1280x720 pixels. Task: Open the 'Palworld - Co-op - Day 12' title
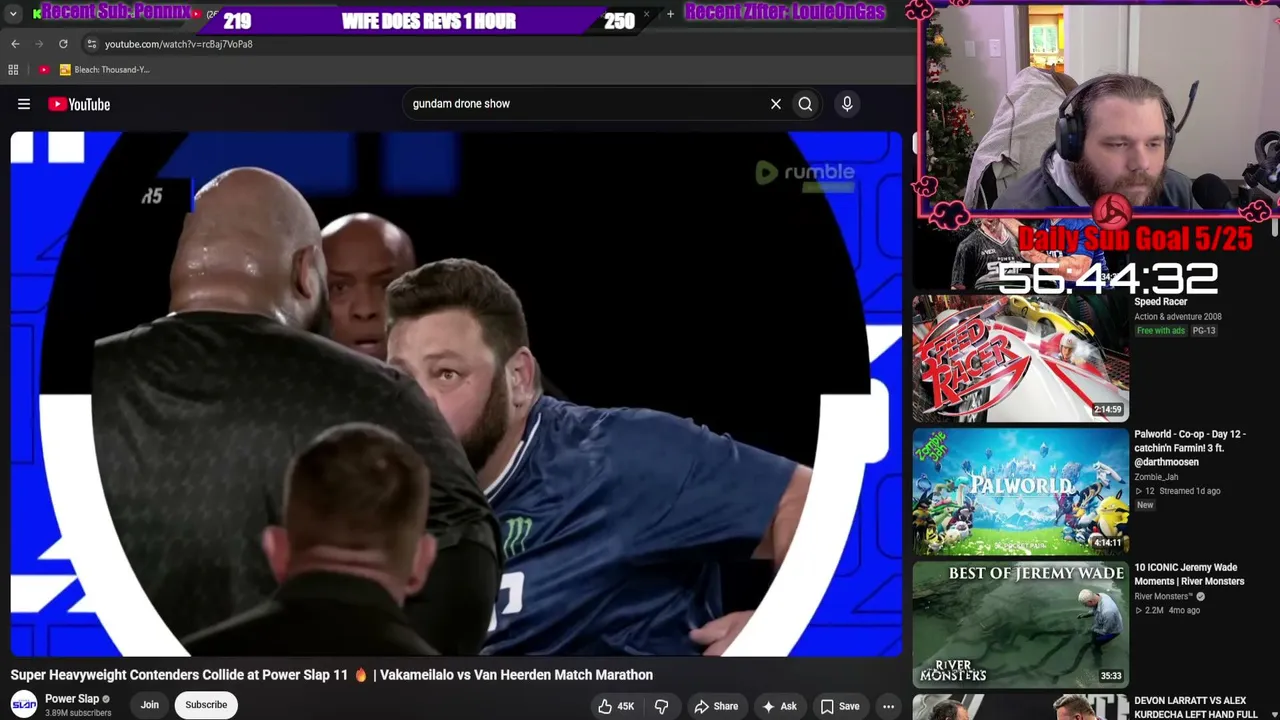click(1190, 448)
